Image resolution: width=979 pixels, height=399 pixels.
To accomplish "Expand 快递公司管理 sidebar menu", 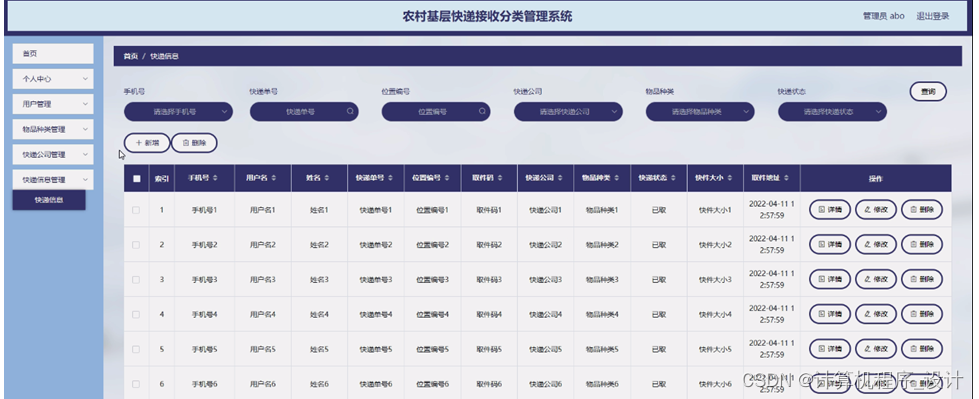I will click(53, 154).
